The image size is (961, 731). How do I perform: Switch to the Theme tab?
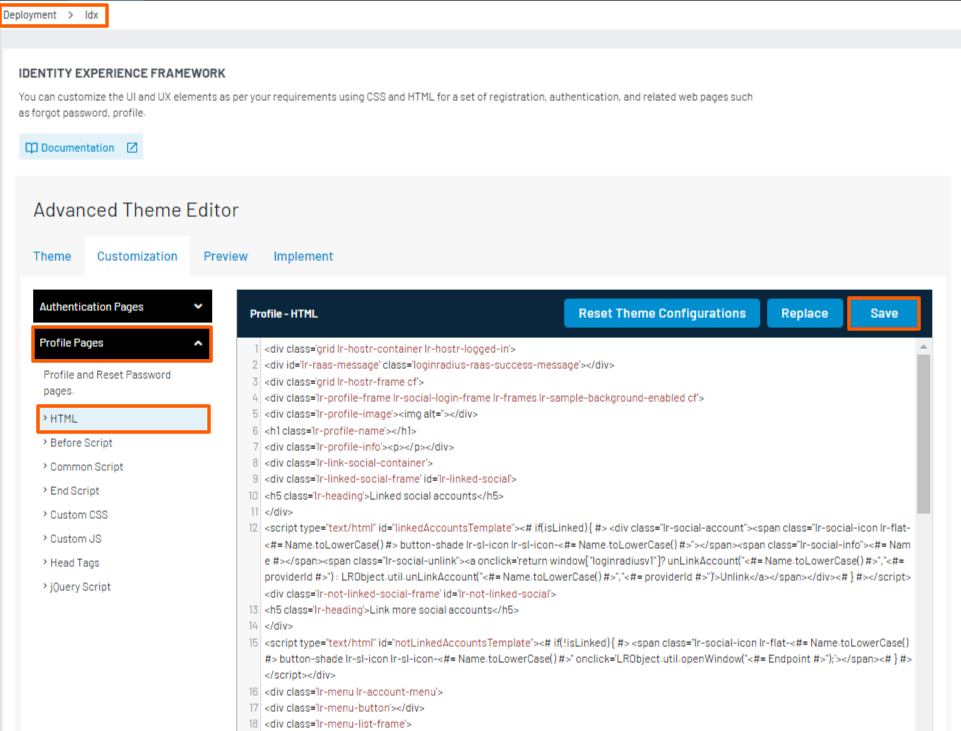pos(52,256)
